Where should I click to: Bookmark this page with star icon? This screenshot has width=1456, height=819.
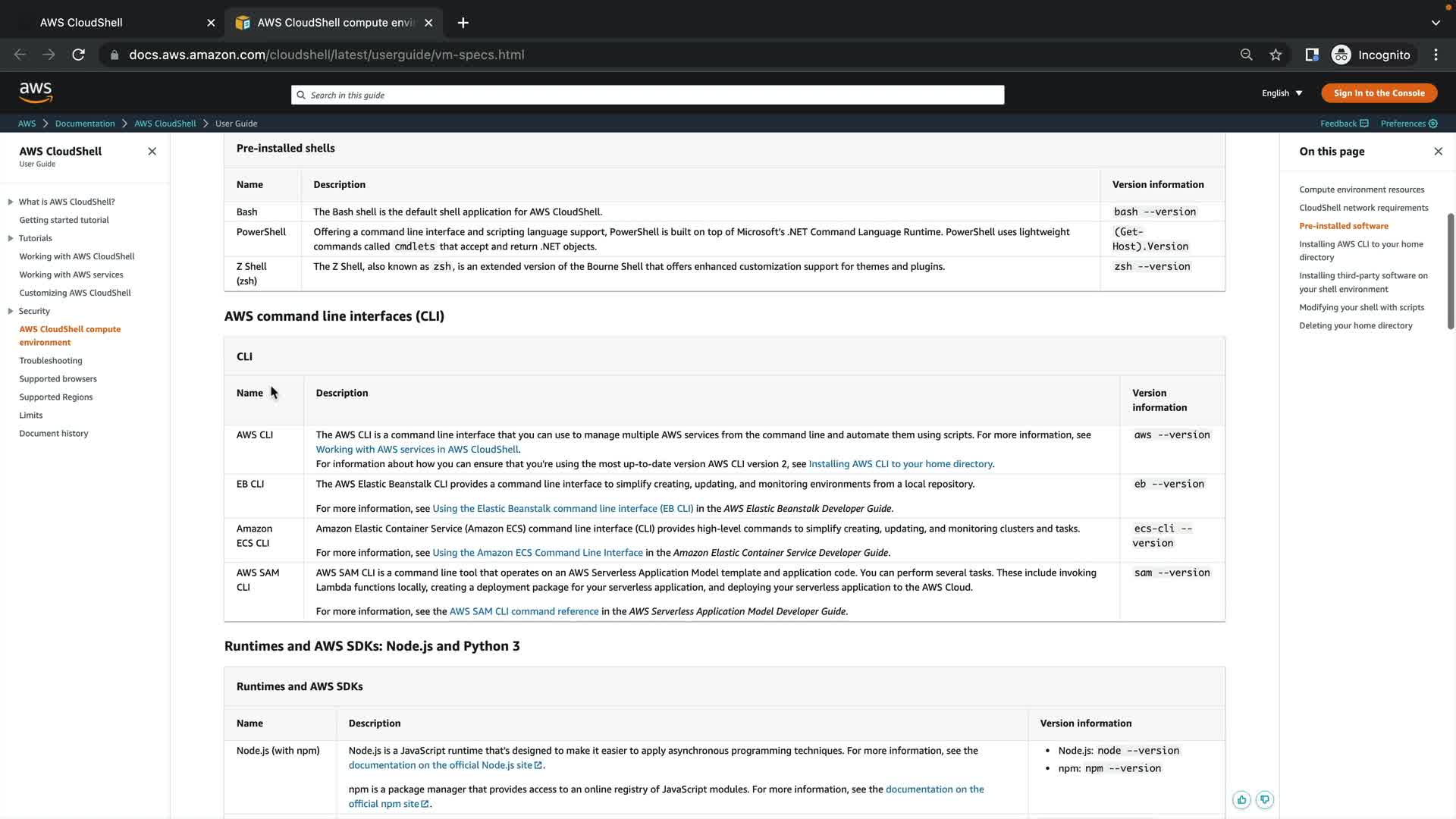click(1276, 55)
